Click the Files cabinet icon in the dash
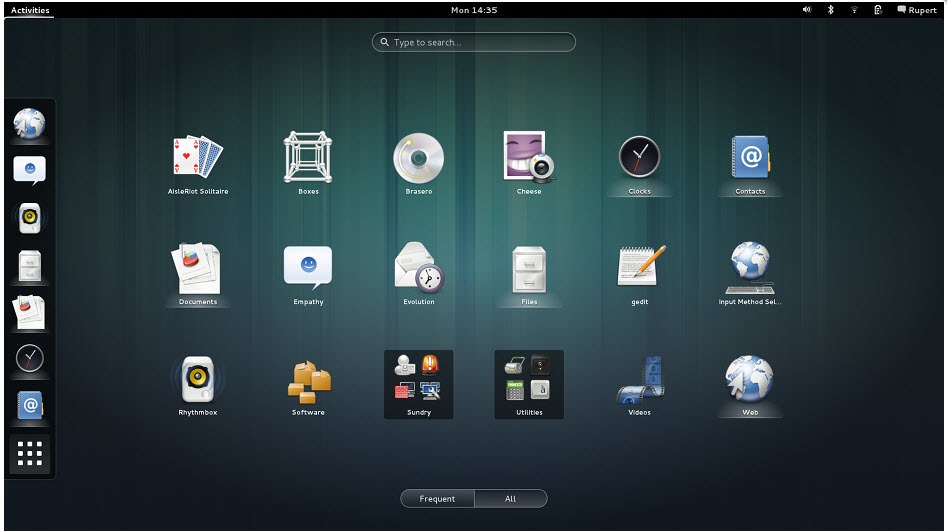The width and height of the screenshot is (947, 532). click(x=30, y=265)
